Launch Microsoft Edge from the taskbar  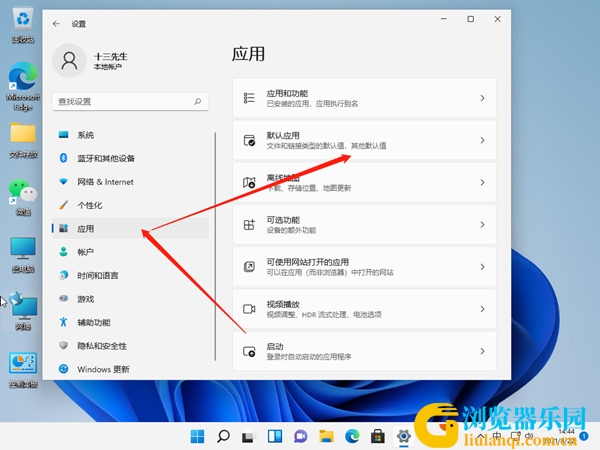tap(352, 436)
